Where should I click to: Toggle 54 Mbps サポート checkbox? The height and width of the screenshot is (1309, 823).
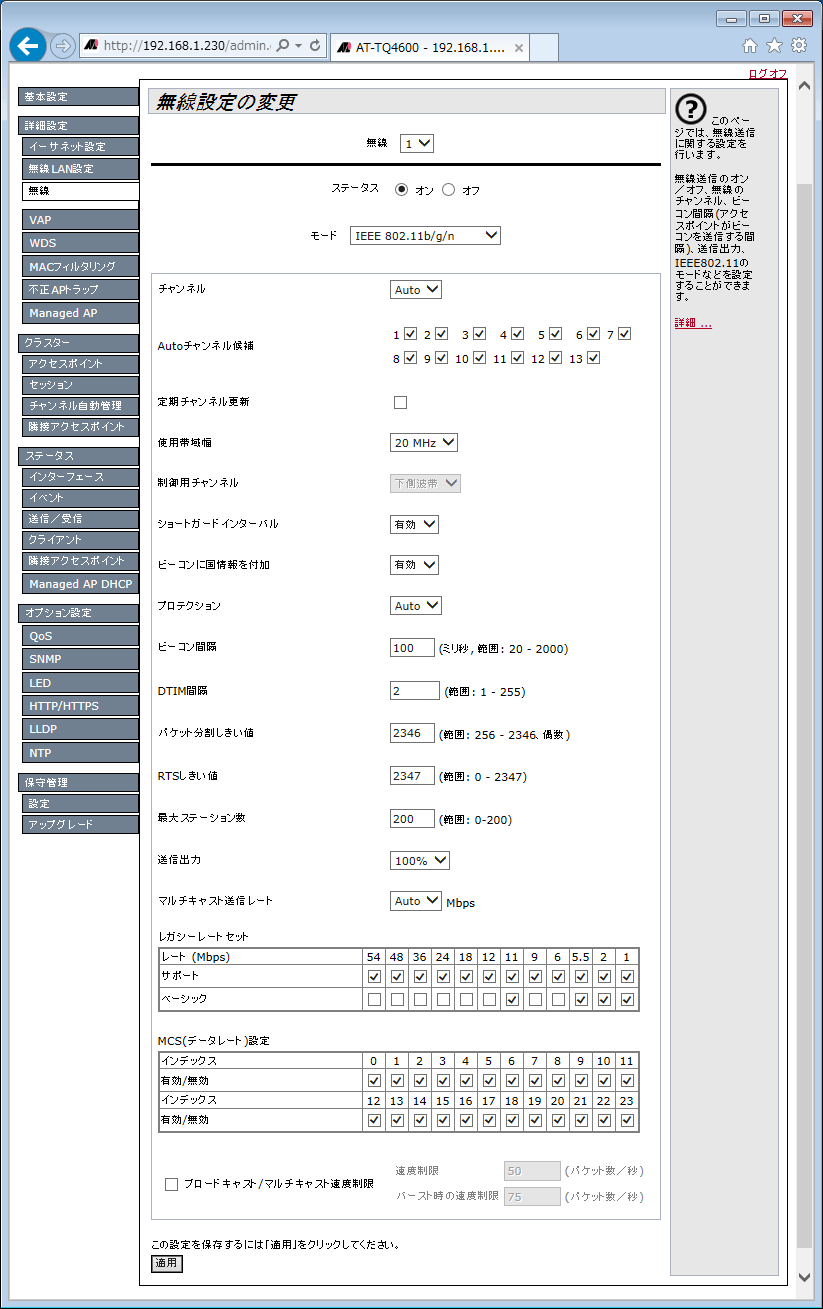pyautogui.click(x=374, y=977)
